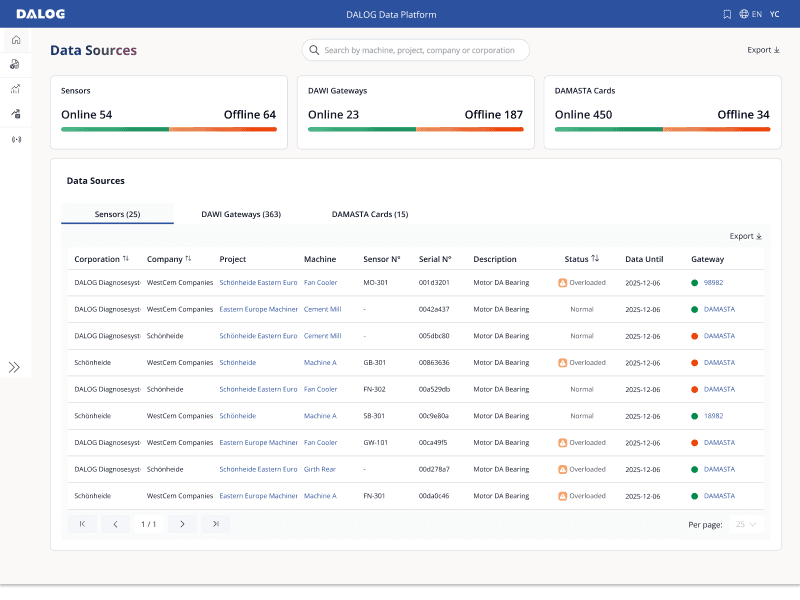Click the overloaded warning icon for GB-301
The height and width of the screenshot is (600, 800).
(563, 363)
